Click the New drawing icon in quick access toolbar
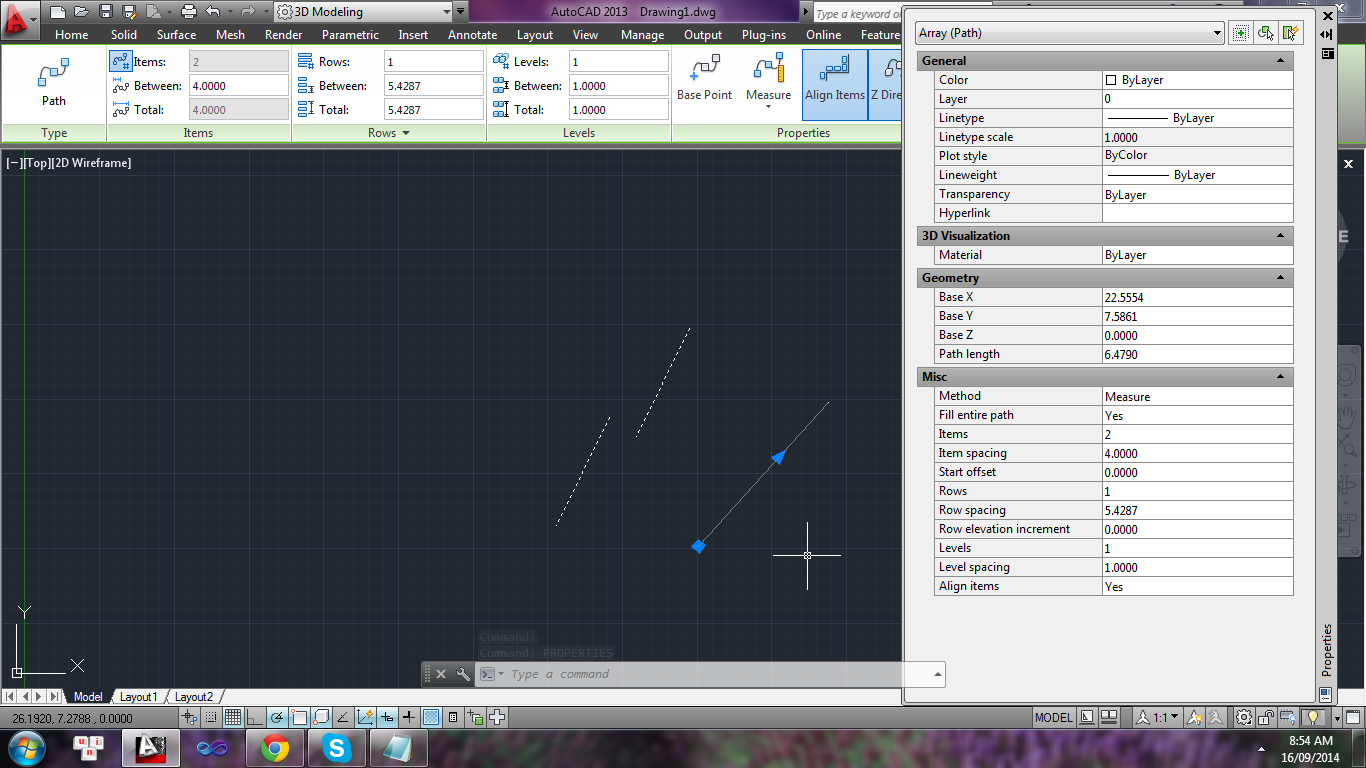The width and height of the screenshot is (1366, 768). 57,12
